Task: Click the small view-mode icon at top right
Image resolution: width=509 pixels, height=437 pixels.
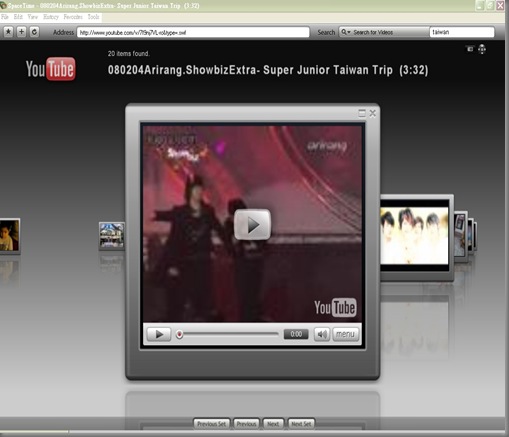Action: tap(470, 49)
